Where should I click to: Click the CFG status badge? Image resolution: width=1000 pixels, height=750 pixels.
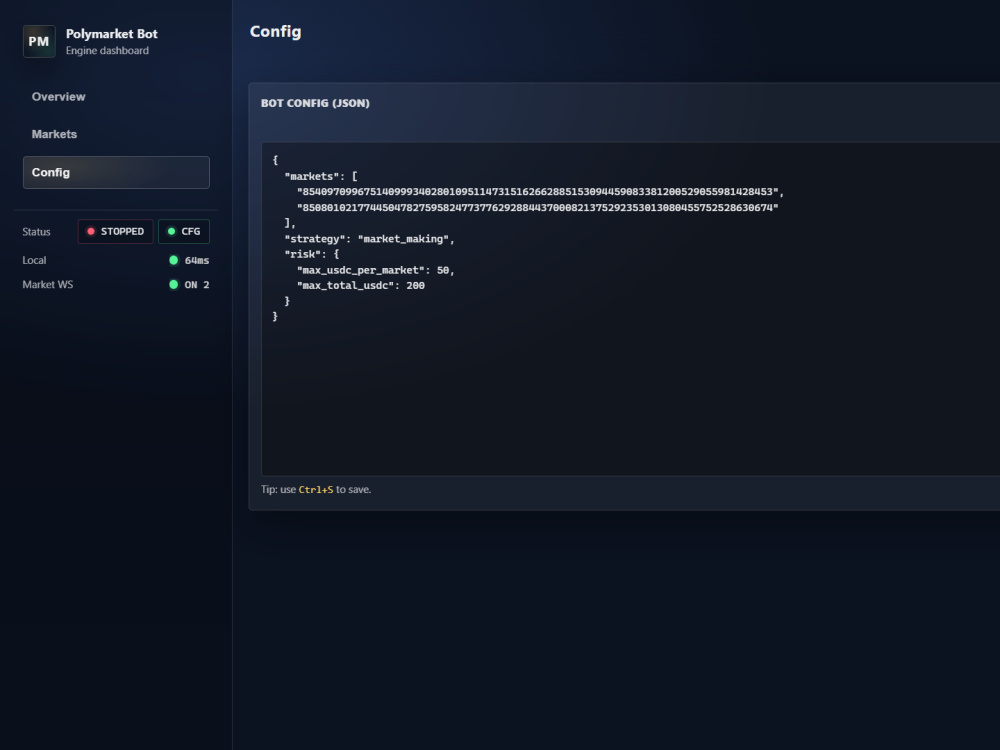click(184, 232)
